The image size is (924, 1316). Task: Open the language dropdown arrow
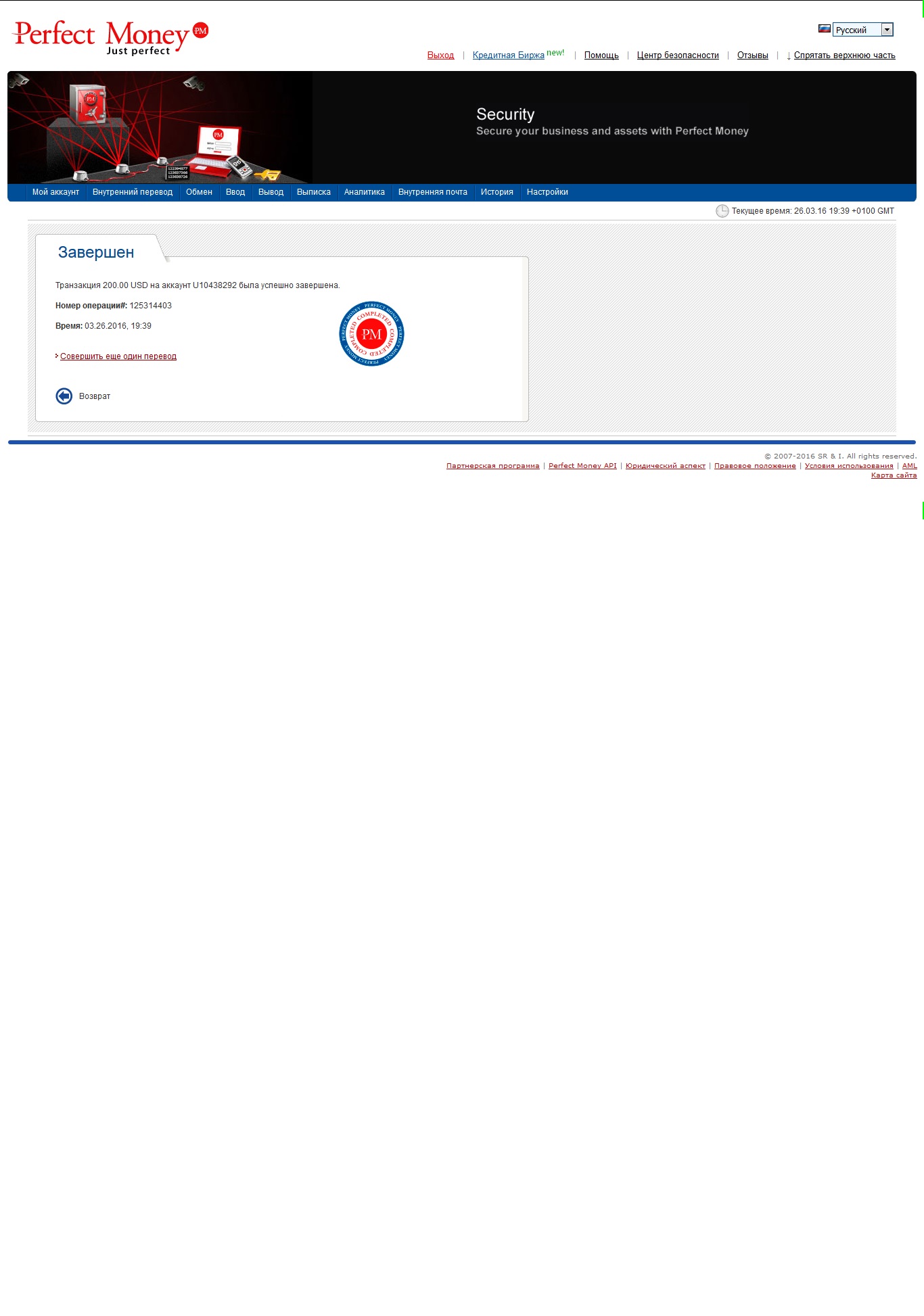887,30
